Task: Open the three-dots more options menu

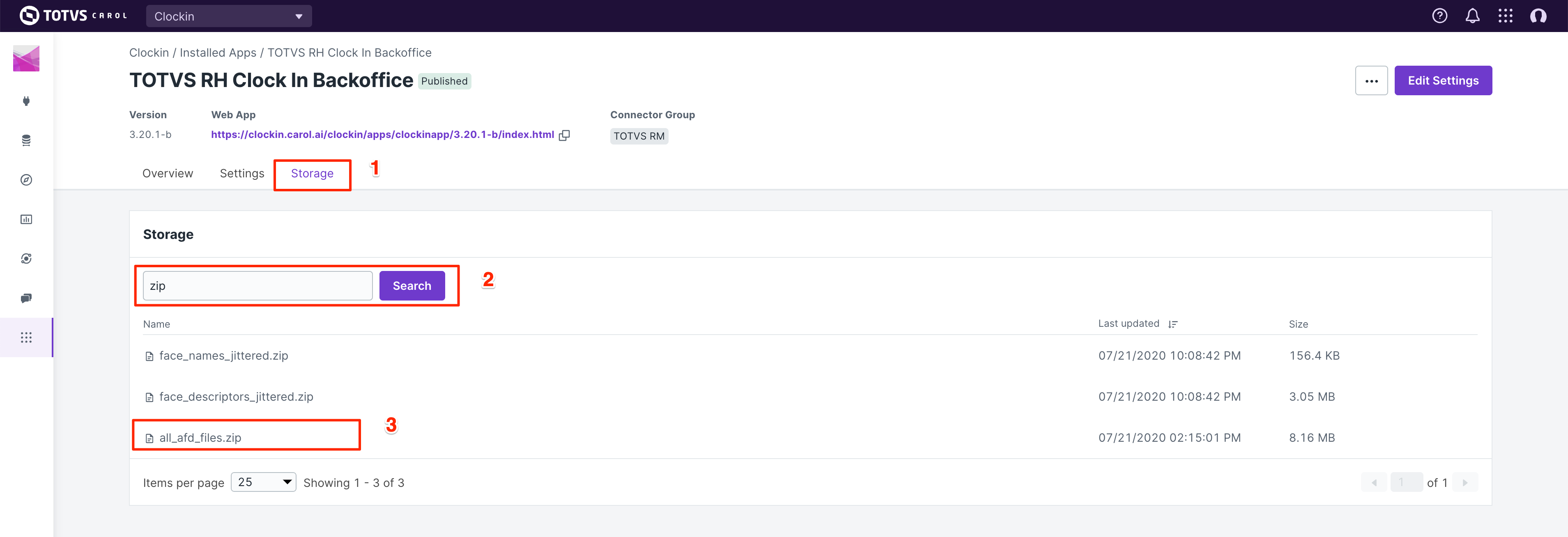Action: 1371,81
